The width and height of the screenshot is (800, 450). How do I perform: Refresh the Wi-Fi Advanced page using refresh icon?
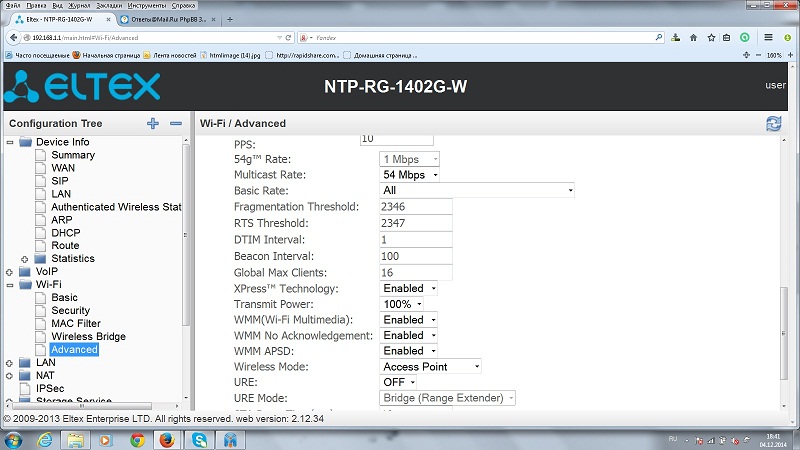click(773, 123)
